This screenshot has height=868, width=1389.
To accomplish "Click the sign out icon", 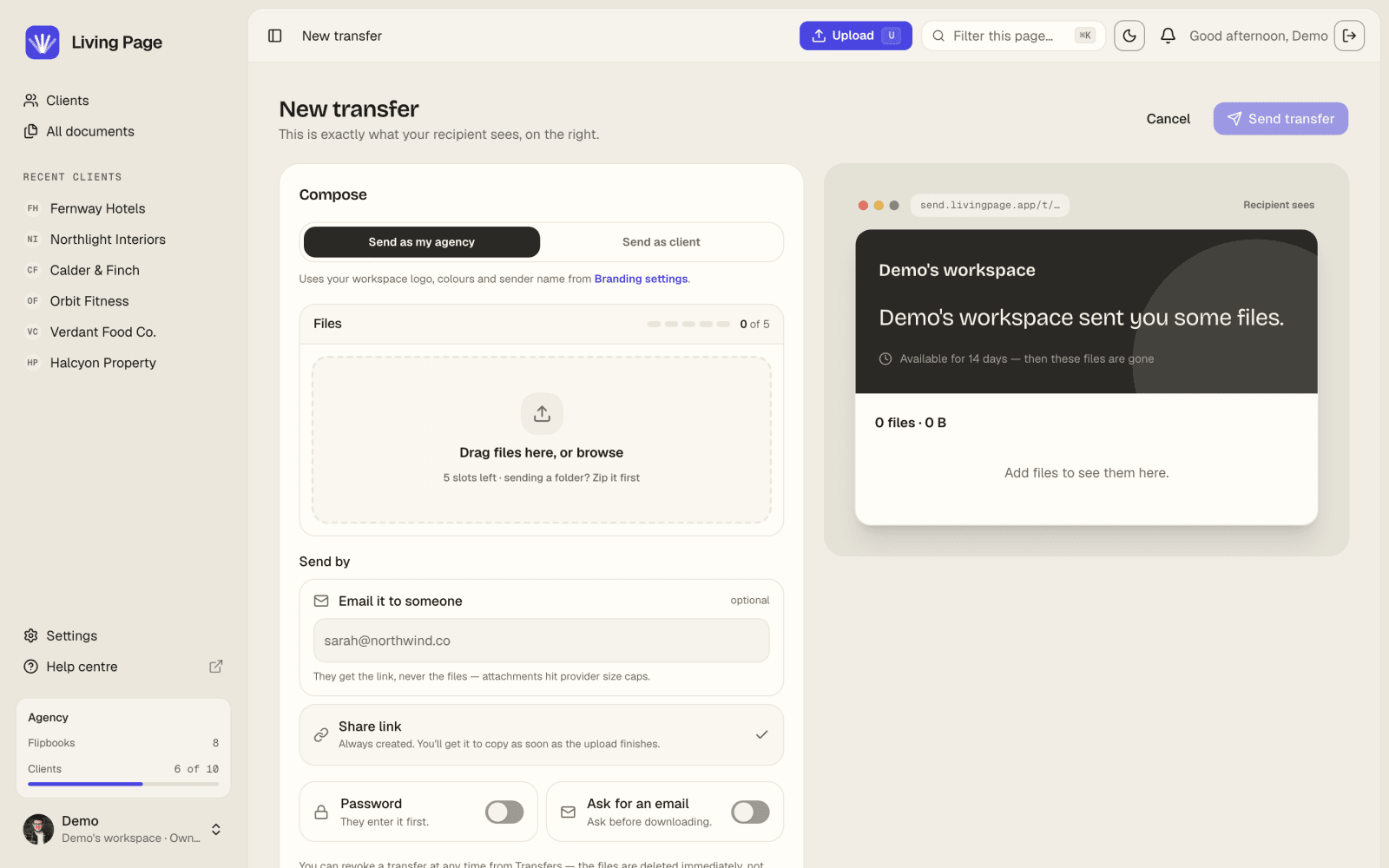I will click(x=1349, y=36).
